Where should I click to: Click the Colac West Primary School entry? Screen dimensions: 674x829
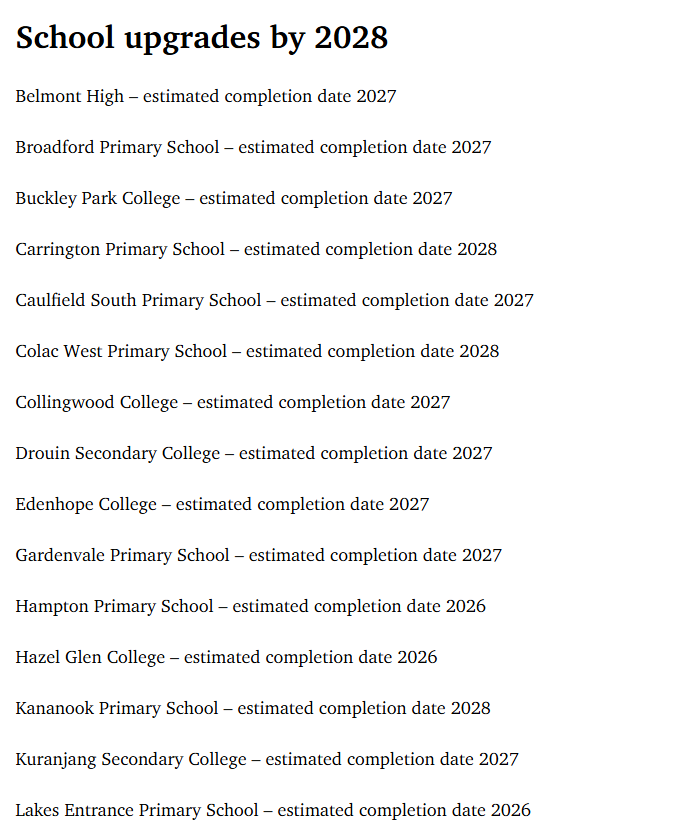[257, 352]
